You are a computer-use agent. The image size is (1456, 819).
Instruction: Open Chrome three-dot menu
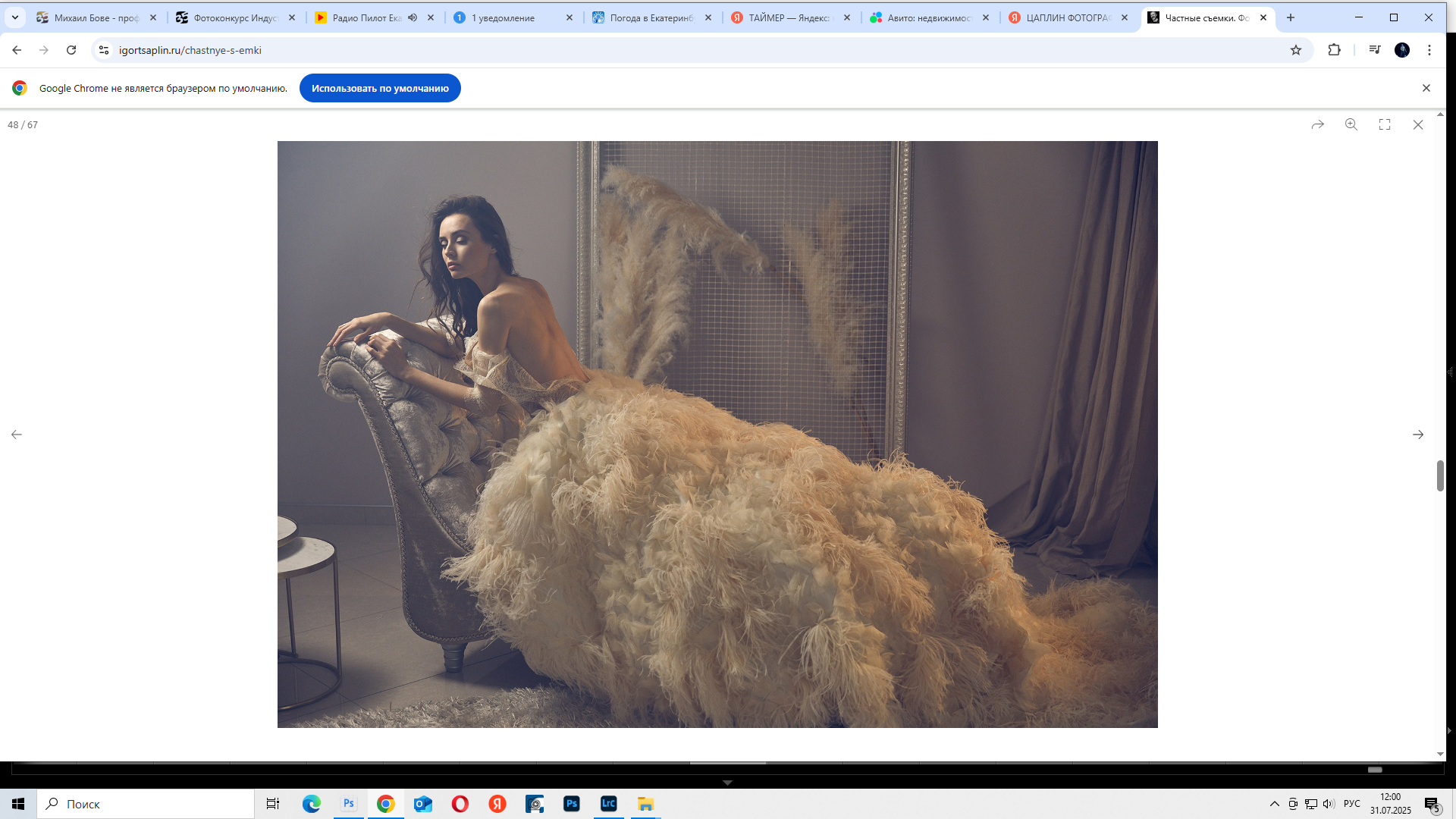[1429, 50]
